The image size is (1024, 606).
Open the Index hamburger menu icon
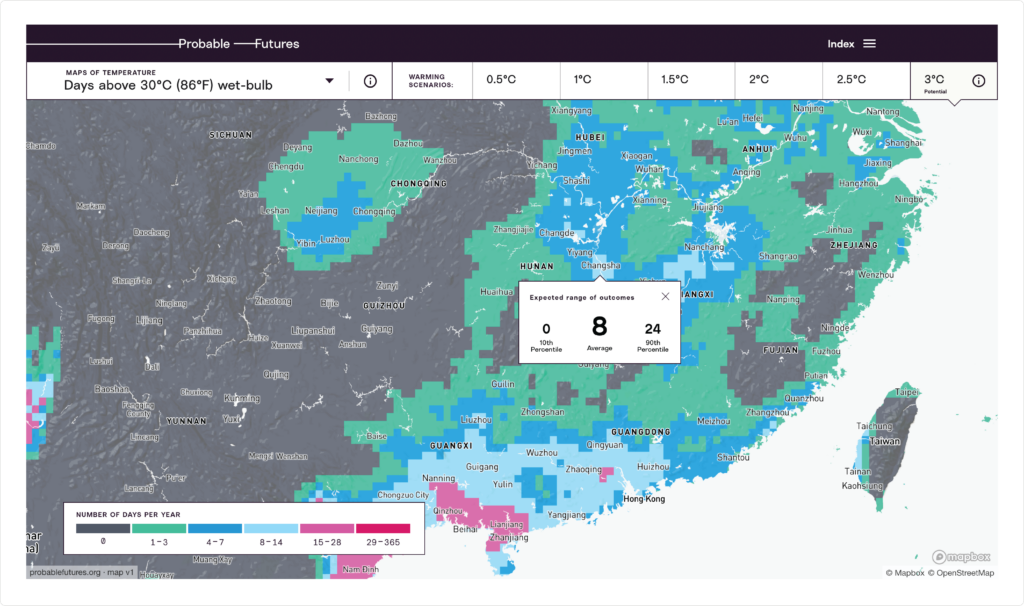[869, 44]
